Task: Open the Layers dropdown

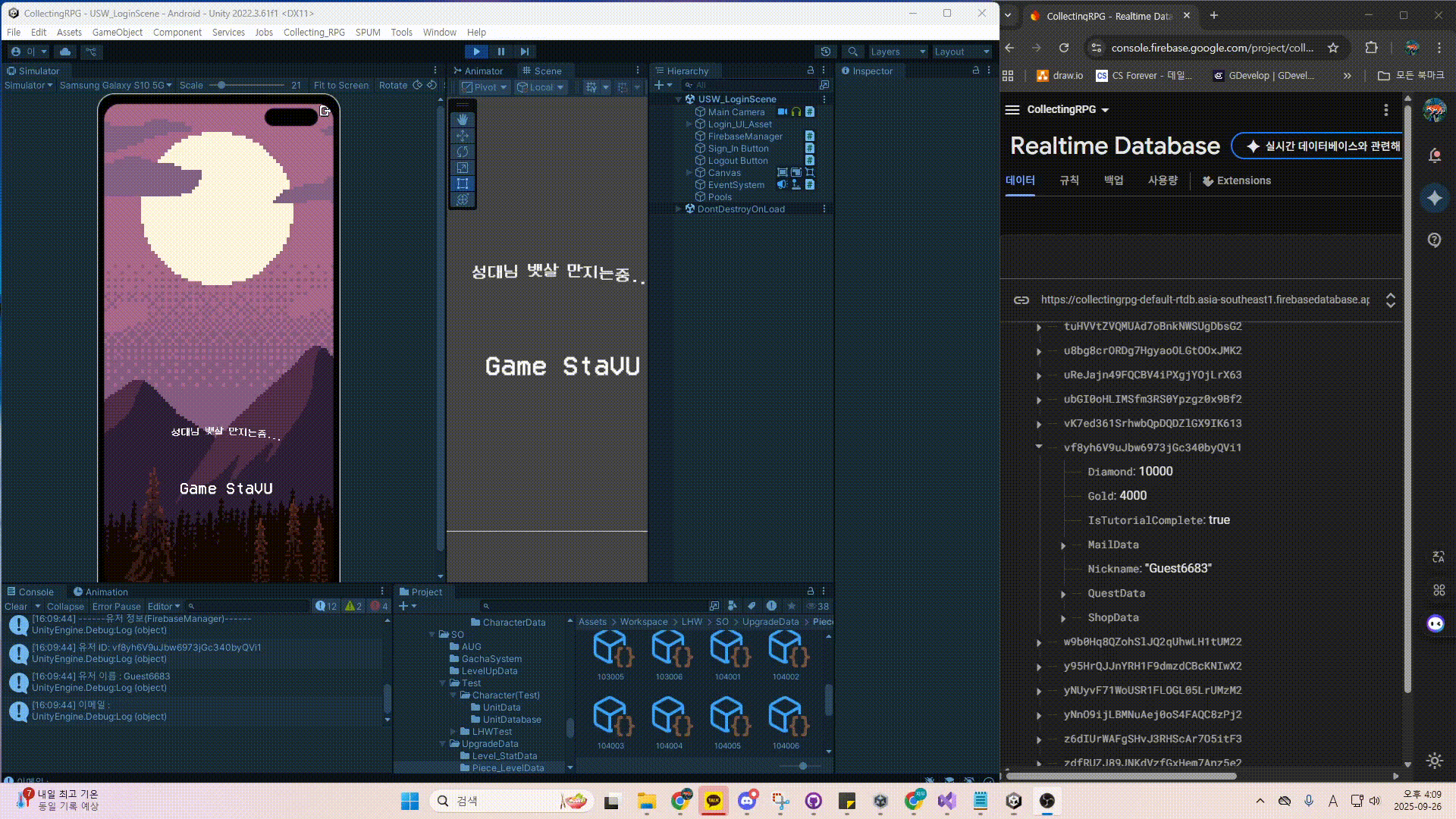Action: tap(897, 52)
